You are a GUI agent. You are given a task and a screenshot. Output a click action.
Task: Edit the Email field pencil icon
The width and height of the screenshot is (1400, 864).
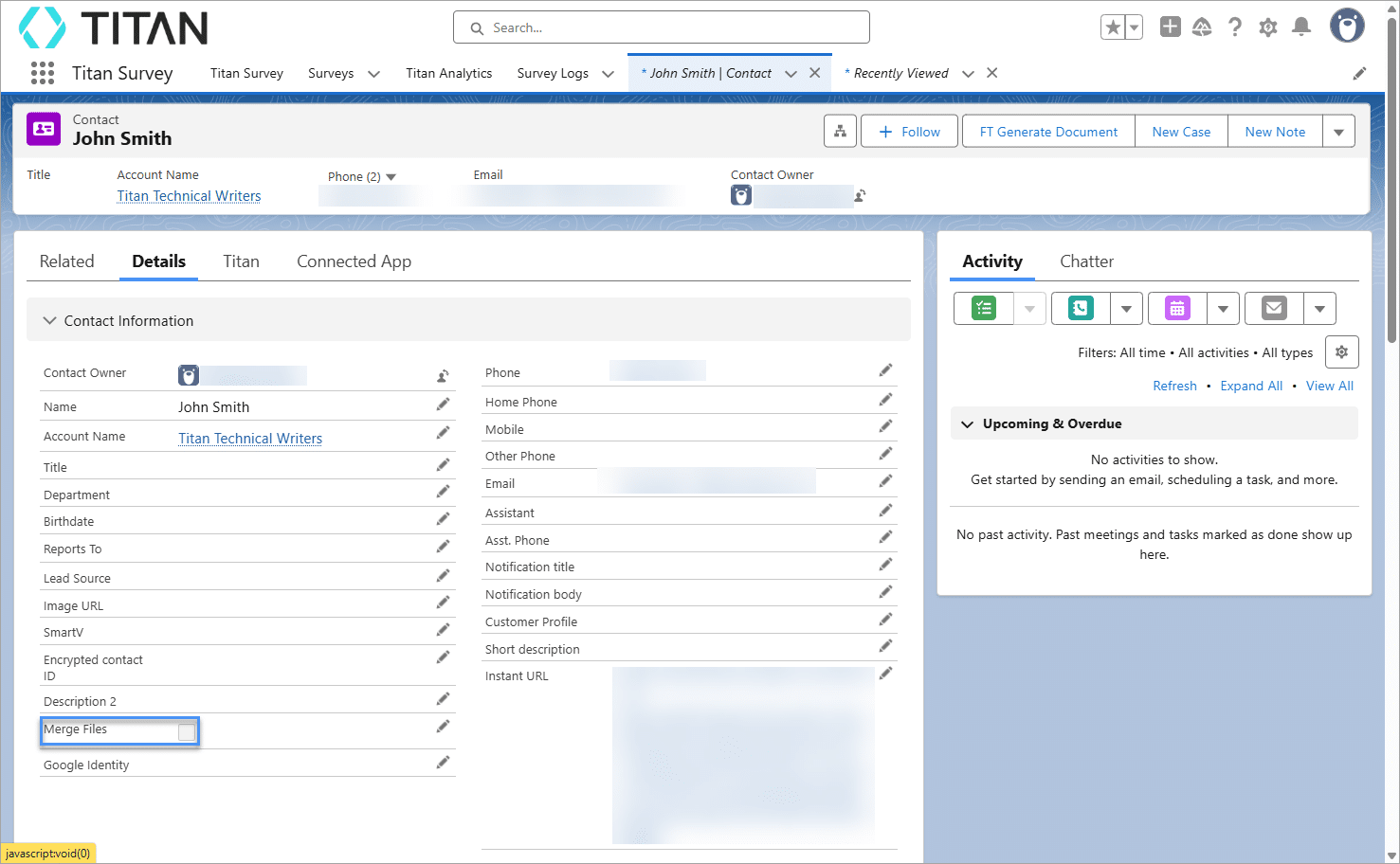885,481
